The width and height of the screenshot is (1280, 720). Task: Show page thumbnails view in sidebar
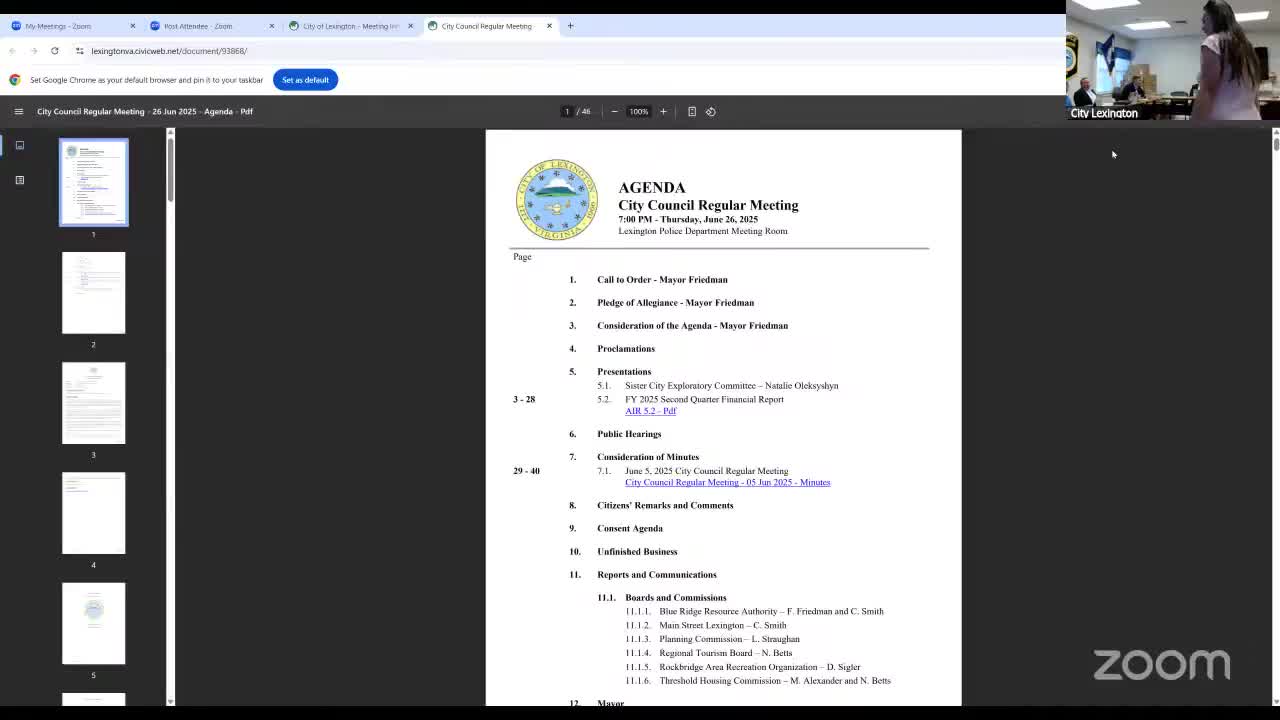click(x=19, y=145)
